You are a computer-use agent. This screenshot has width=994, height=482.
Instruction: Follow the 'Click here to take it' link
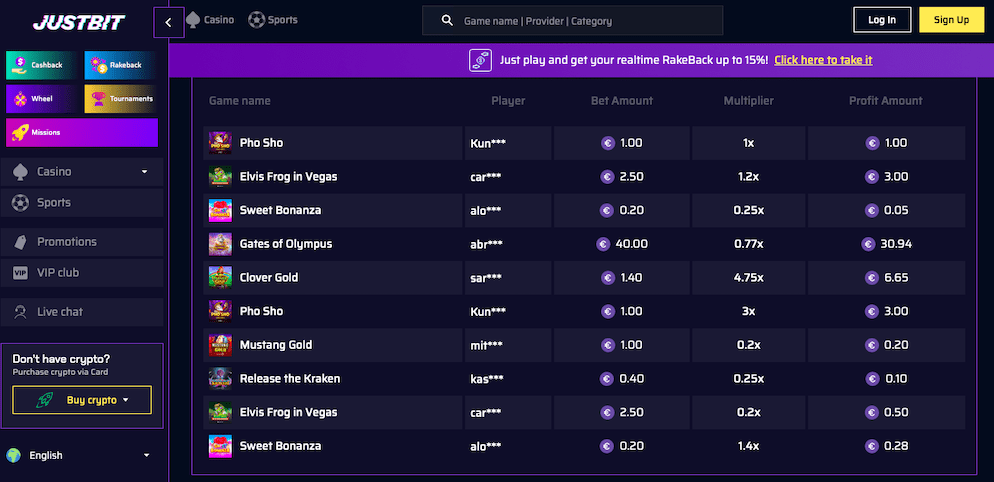coord(823,60)
